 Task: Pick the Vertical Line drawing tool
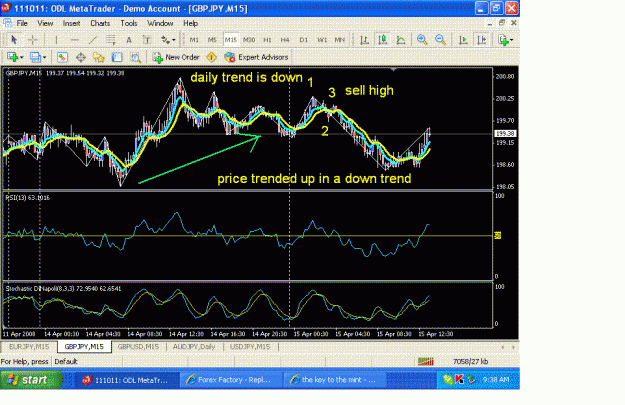tap(56, 40)
